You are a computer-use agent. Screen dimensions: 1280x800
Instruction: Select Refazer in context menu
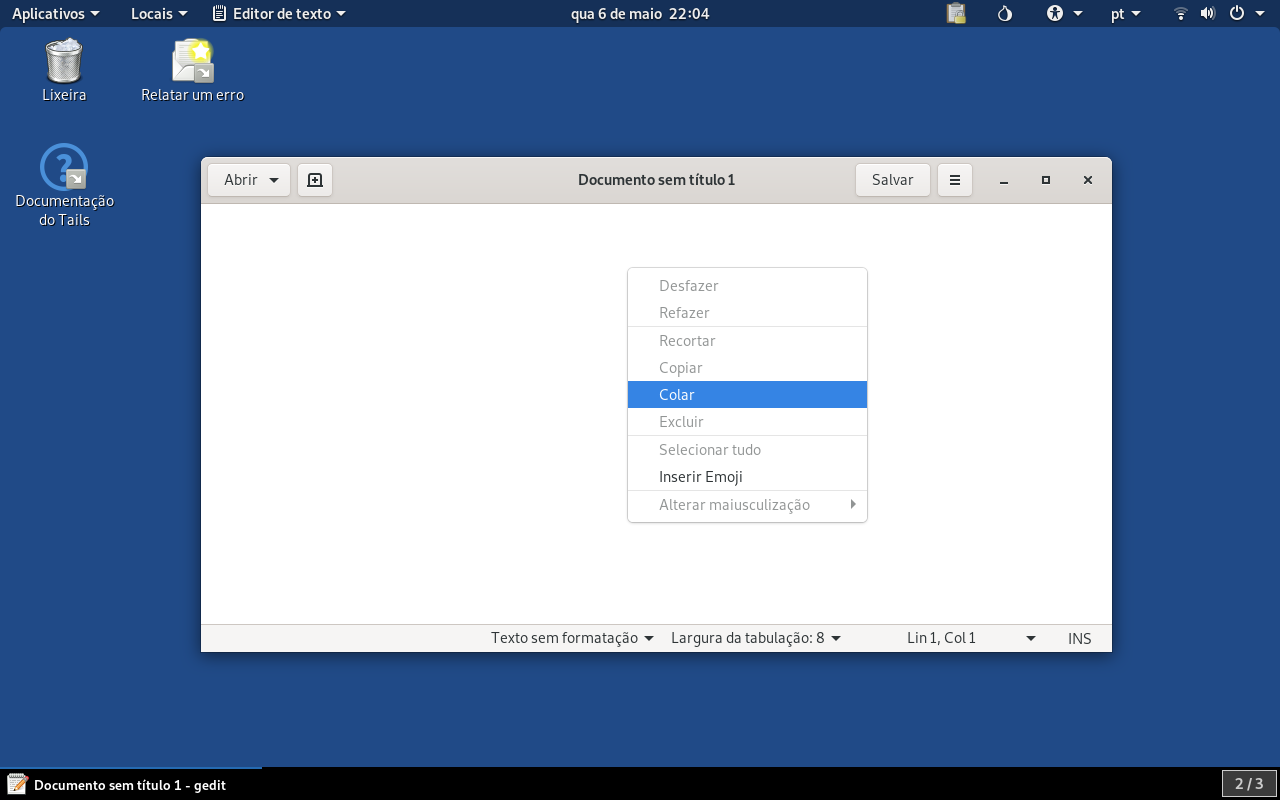pos(747,313)
